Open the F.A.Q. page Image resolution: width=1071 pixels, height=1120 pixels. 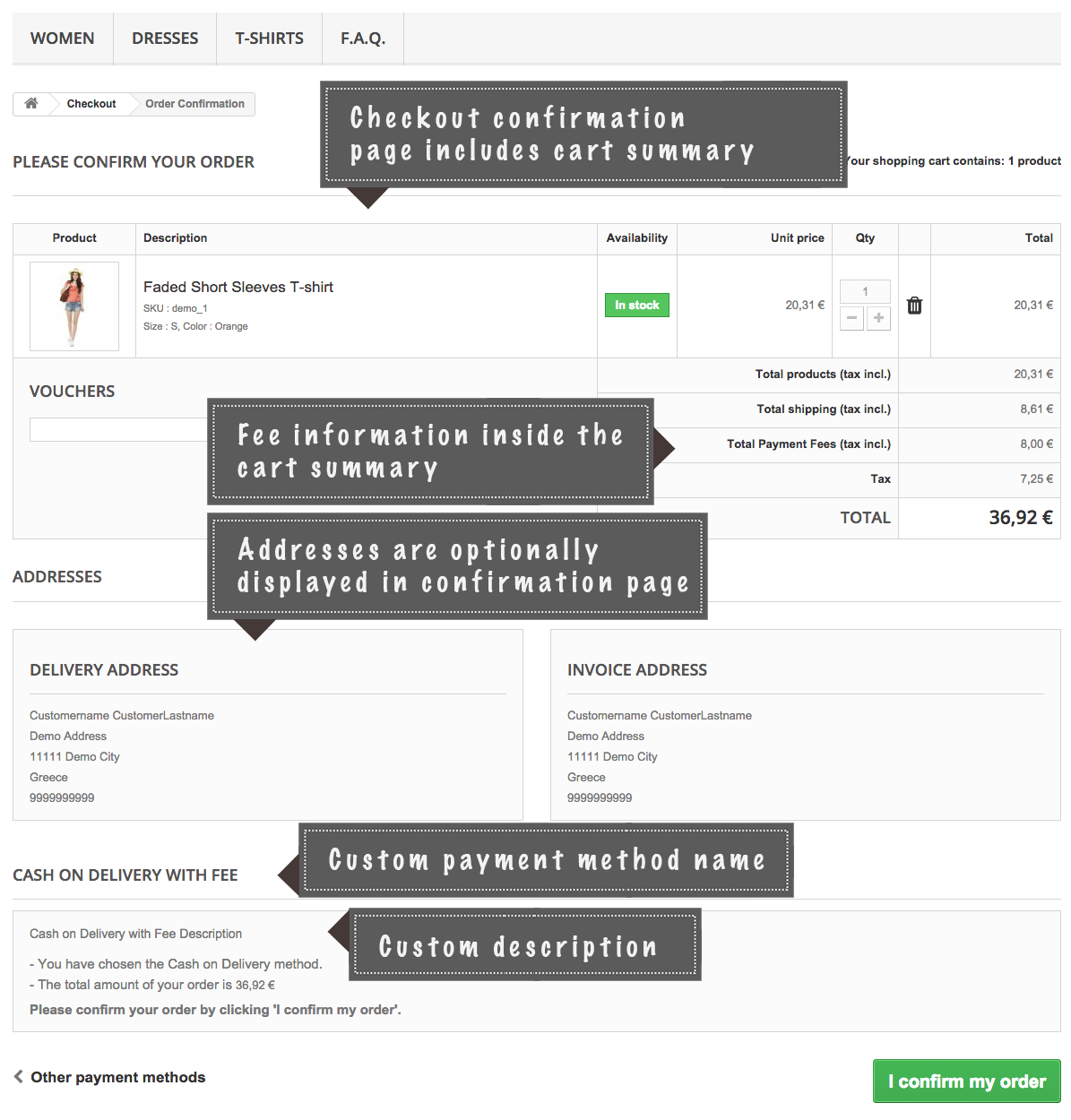362,38
